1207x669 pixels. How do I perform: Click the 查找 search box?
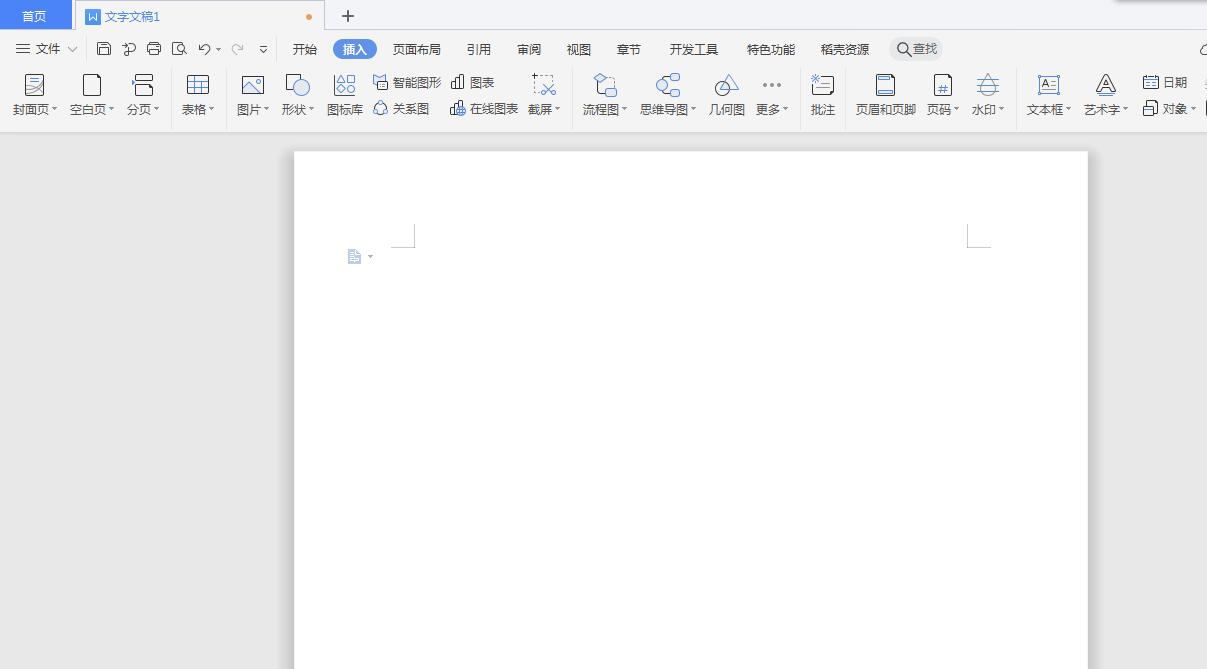916,48
